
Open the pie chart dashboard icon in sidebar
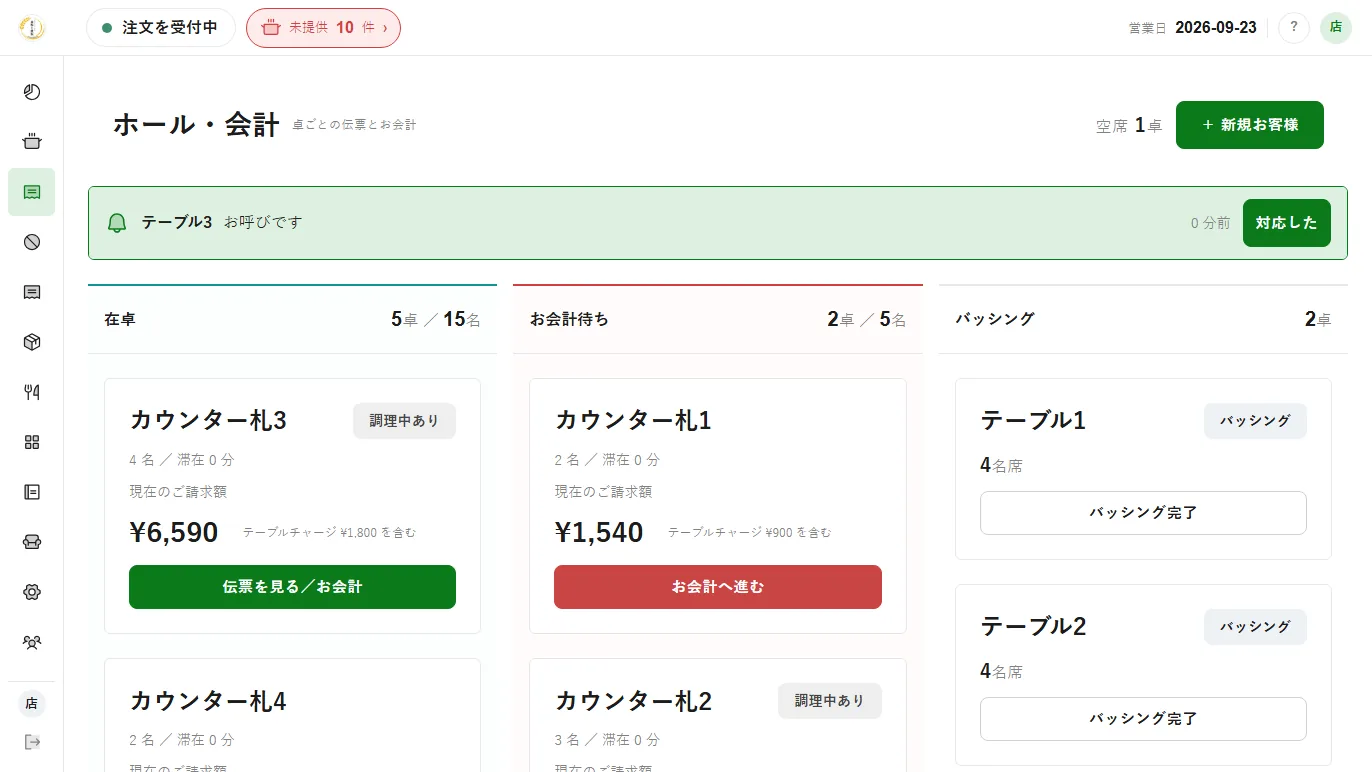[32, 92]
